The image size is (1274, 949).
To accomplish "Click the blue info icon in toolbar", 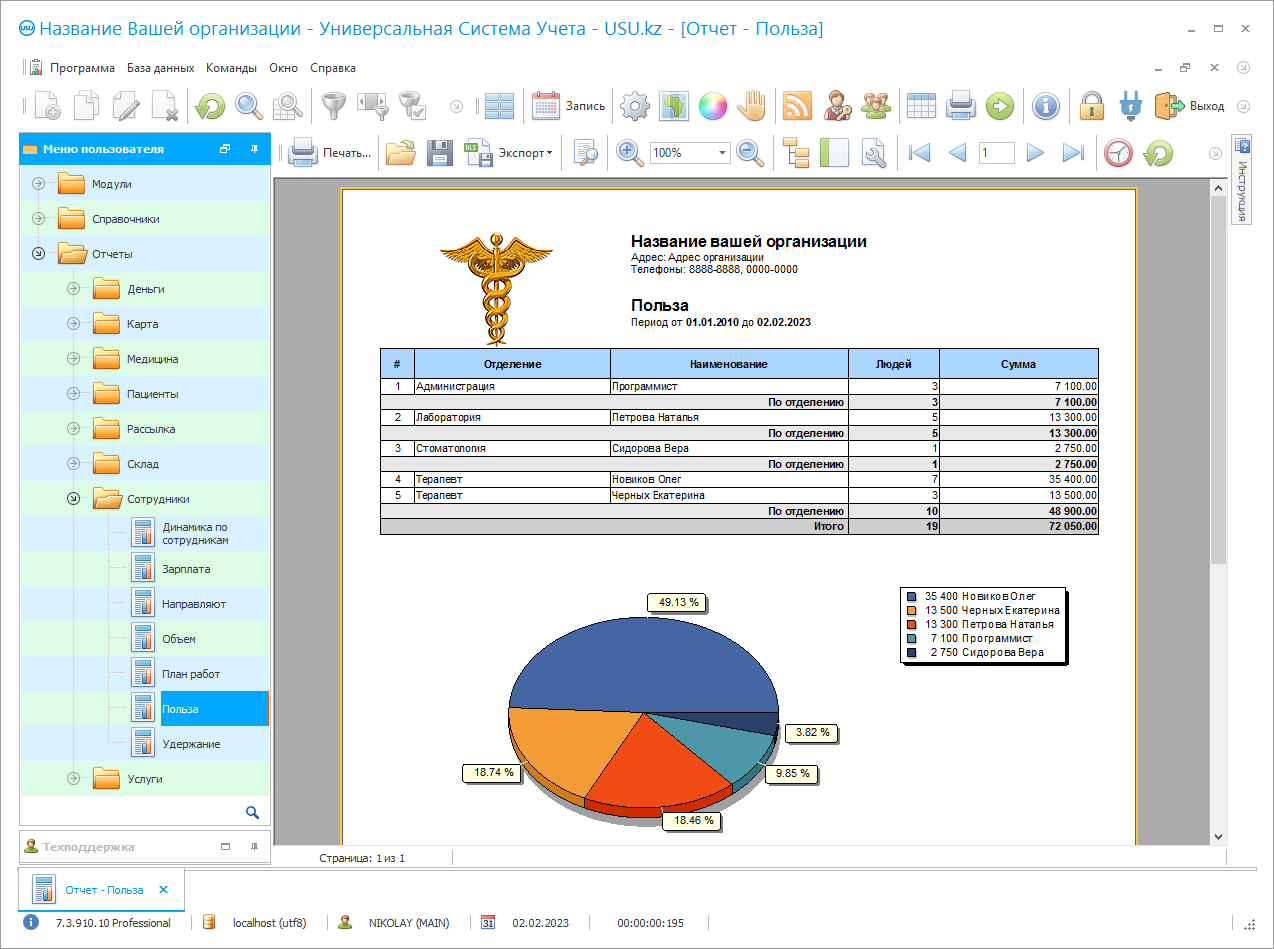I will 1045,106.
